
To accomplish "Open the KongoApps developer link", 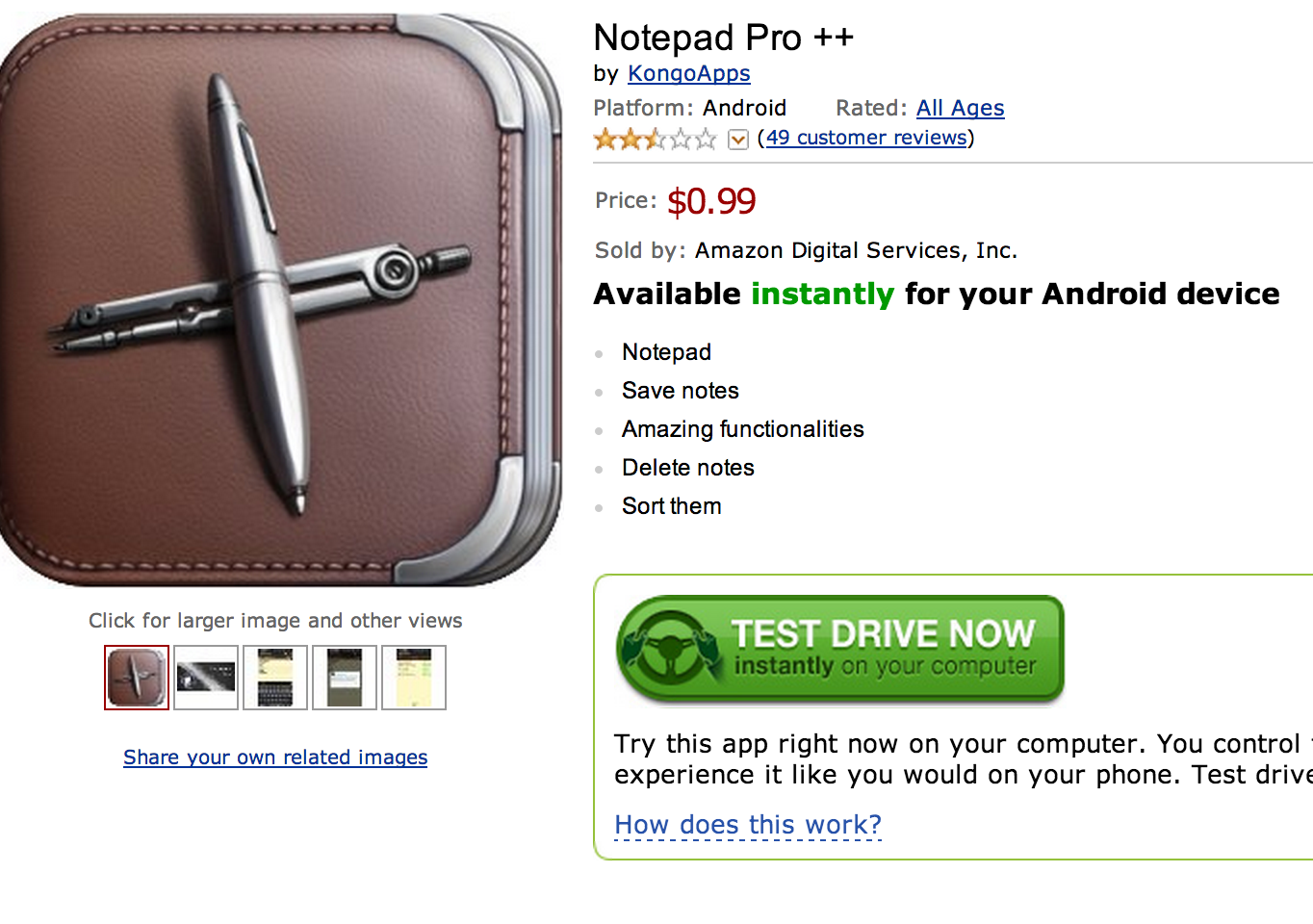I will 688,73.
